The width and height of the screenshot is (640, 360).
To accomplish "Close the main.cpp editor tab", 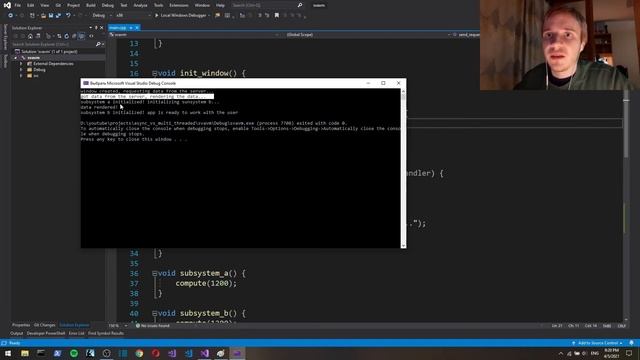I will (x=137, y=28).
